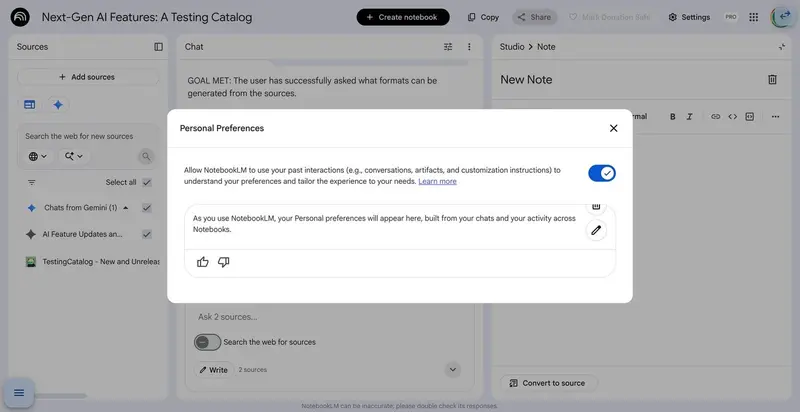
Task: Click the sources list view icon
Action: (30, 105)
